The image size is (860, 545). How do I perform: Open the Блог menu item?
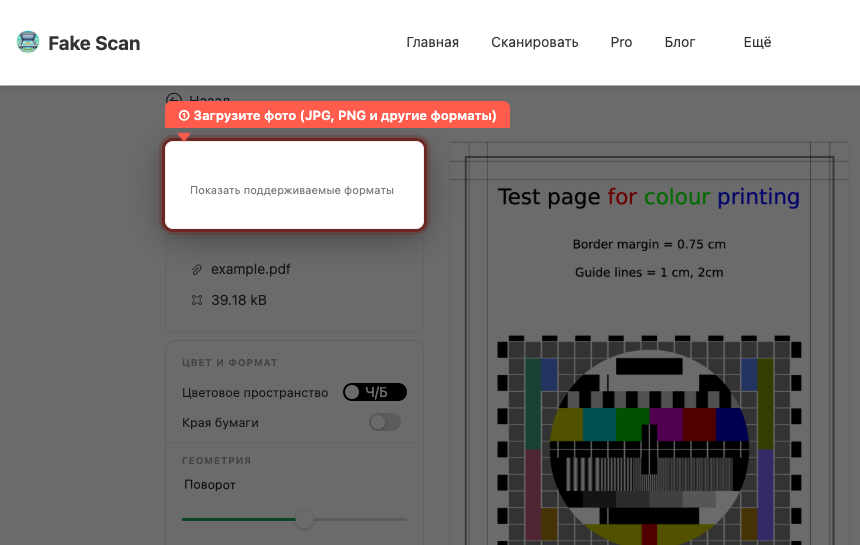pyautogui.click(x=680, y=42)
